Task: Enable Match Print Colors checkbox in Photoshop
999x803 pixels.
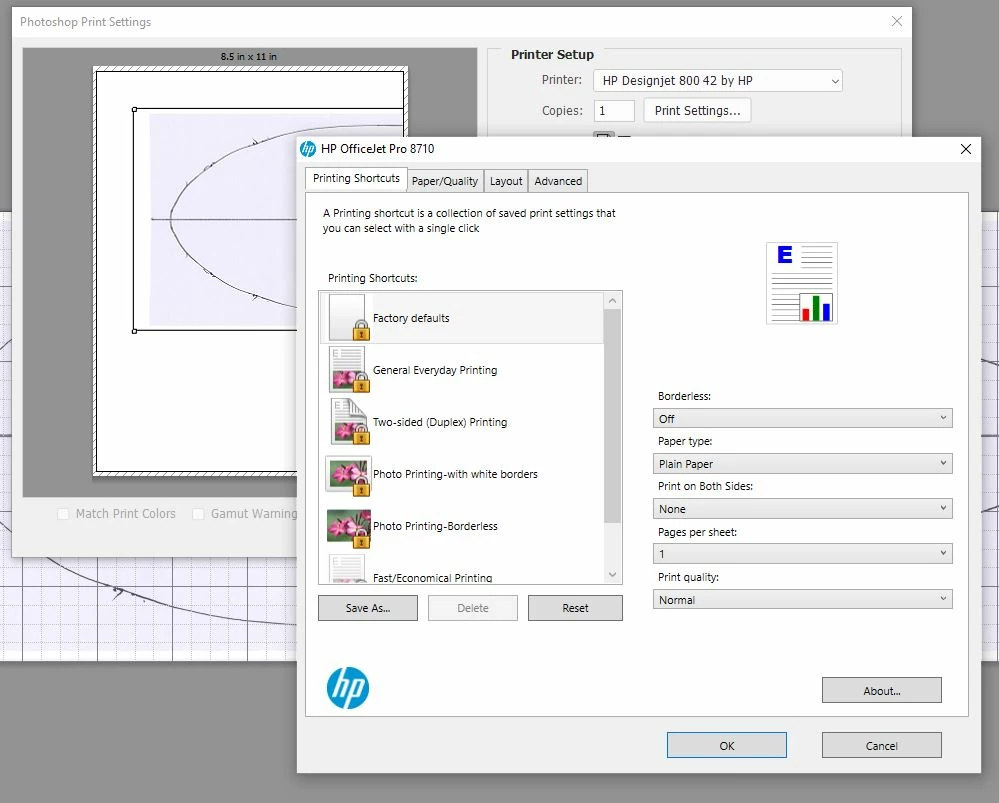Action: coord(63,514)
